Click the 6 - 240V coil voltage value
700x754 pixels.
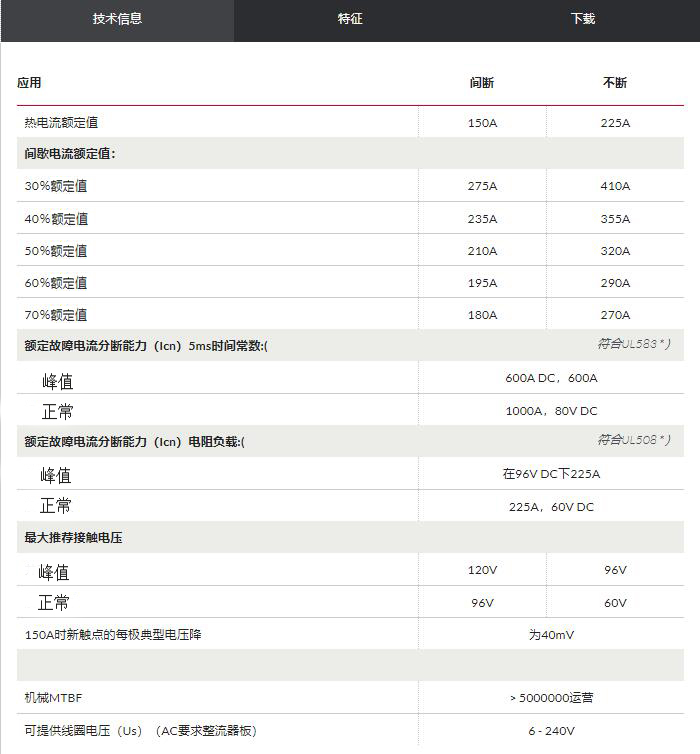(x=551, y=731)
